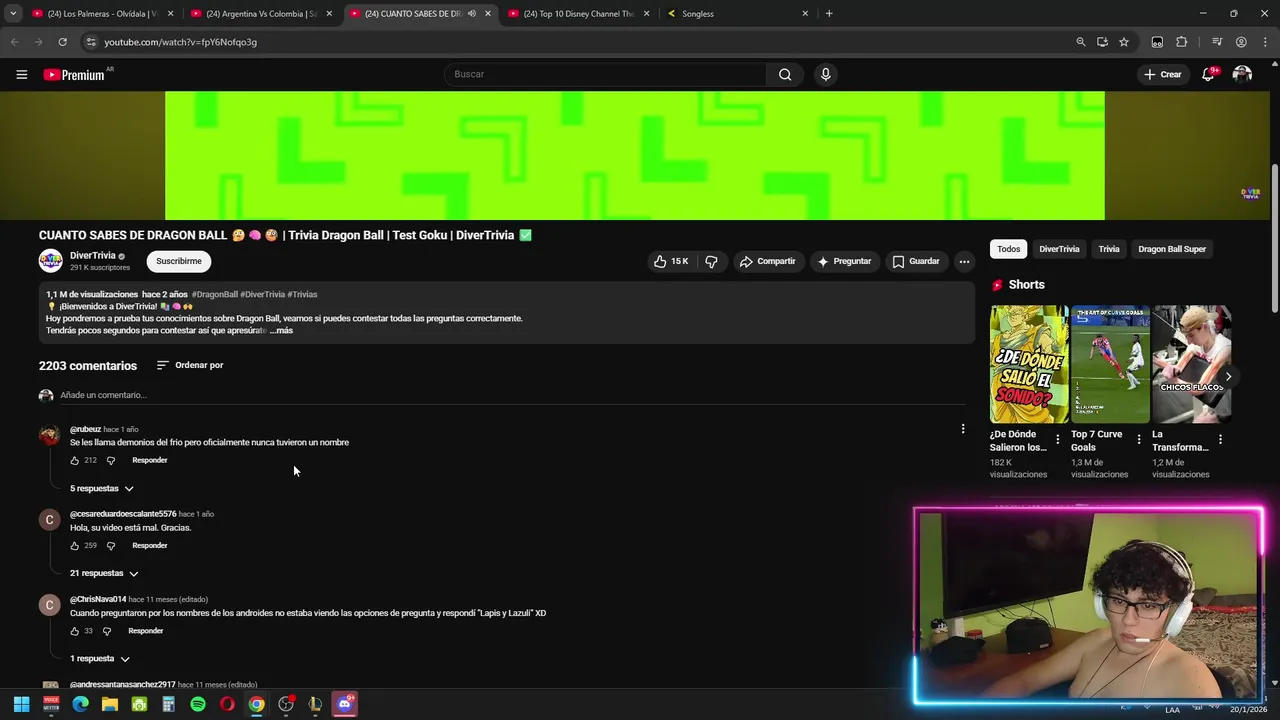The image size is (1280, 720).
Task: Select the Dragon Ball Super filter chip
Action: tap(1172, 249)
